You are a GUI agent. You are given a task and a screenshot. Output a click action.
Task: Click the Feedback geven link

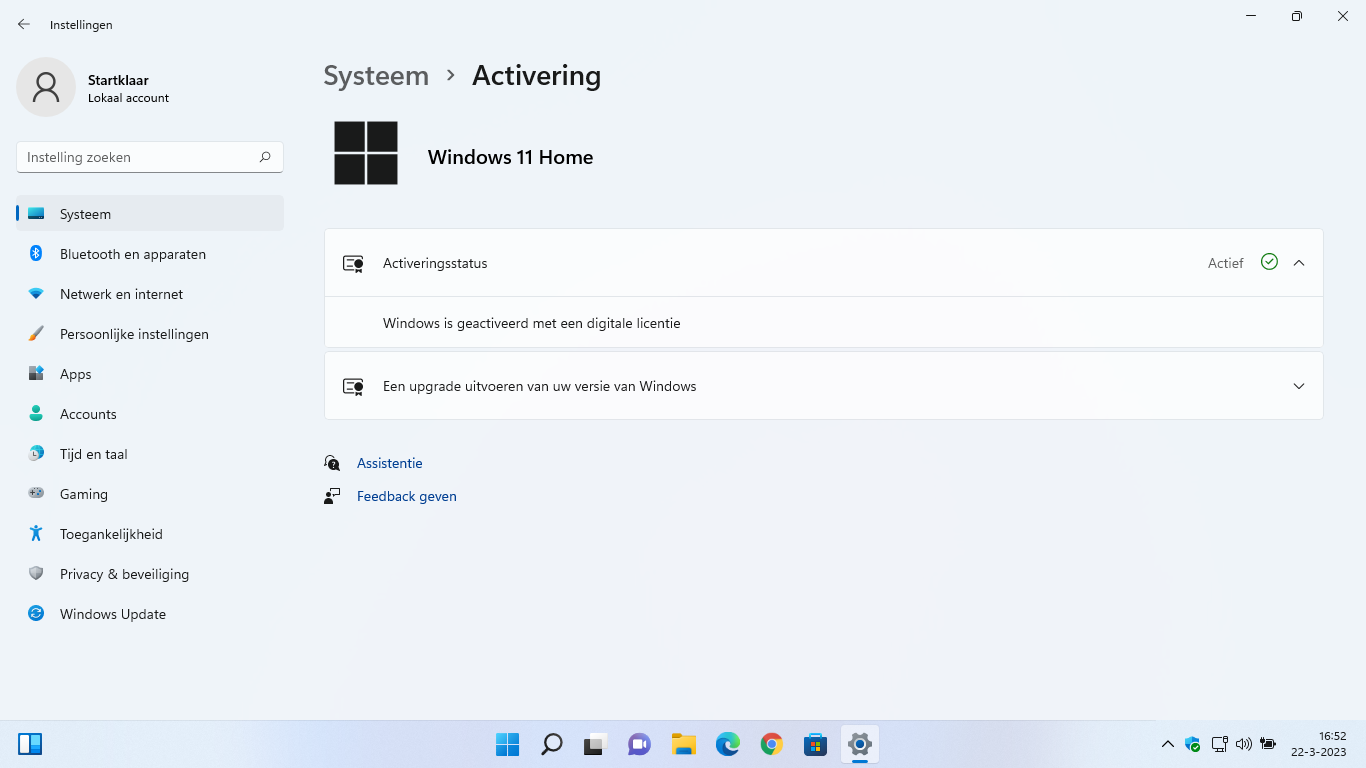[x=407, y=496]
